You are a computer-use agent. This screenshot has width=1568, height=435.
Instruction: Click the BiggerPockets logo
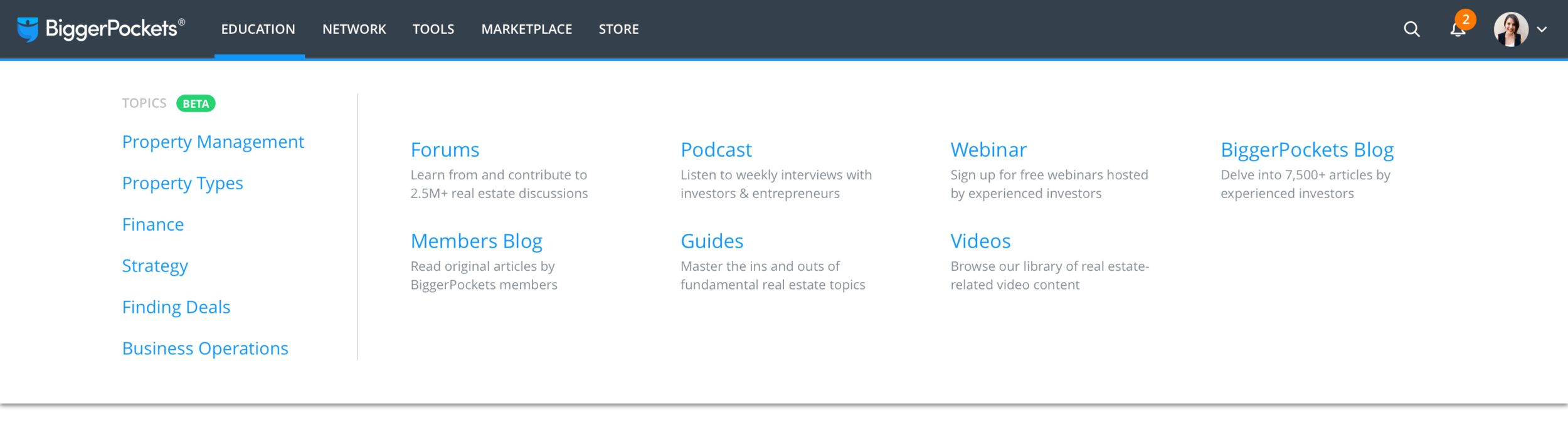point(101,29)
